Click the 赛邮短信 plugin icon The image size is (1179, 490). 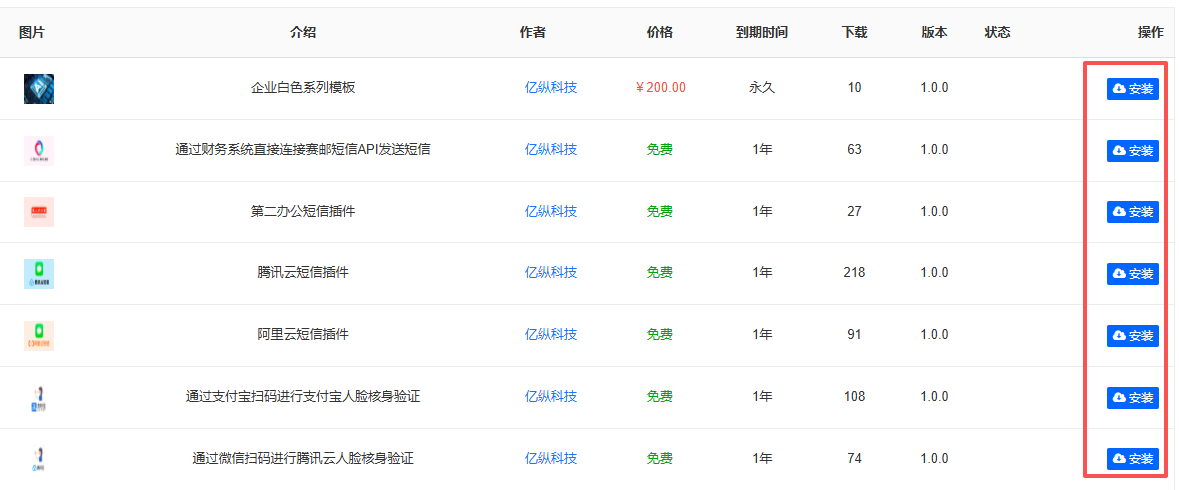(x=39, y=151)
